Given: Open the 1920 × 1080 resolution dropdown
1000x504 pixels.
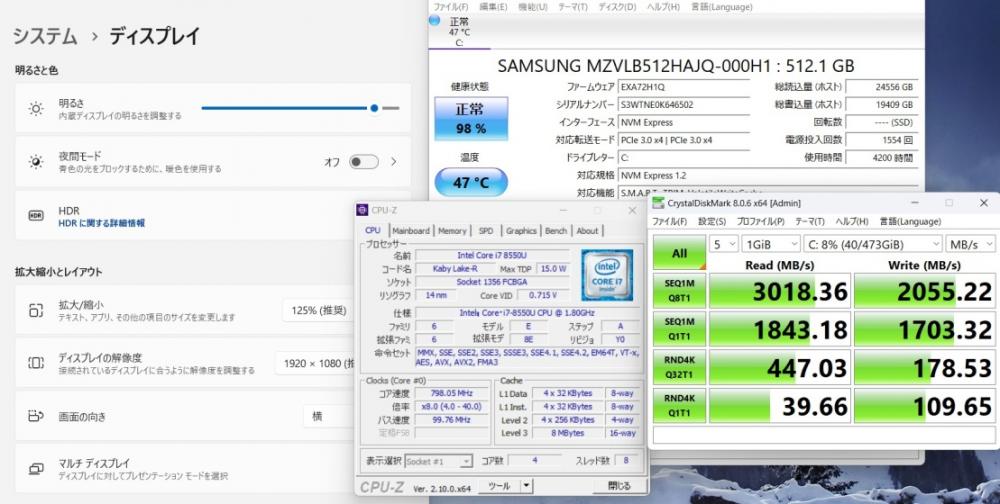Looking at the screenshot, I should tap(316, 363).
